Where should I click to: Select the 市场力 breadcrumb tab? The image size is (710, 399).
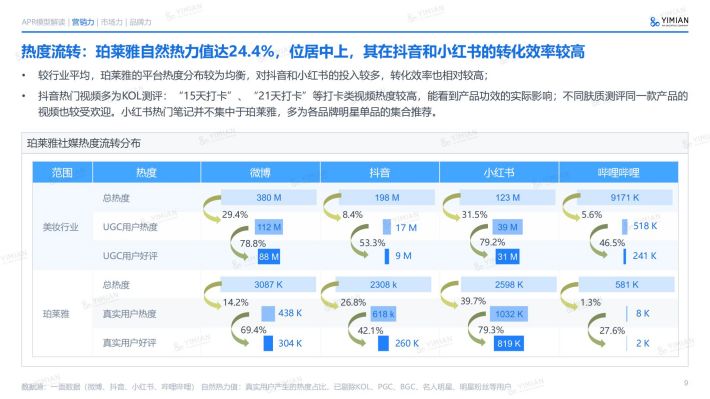111,22
